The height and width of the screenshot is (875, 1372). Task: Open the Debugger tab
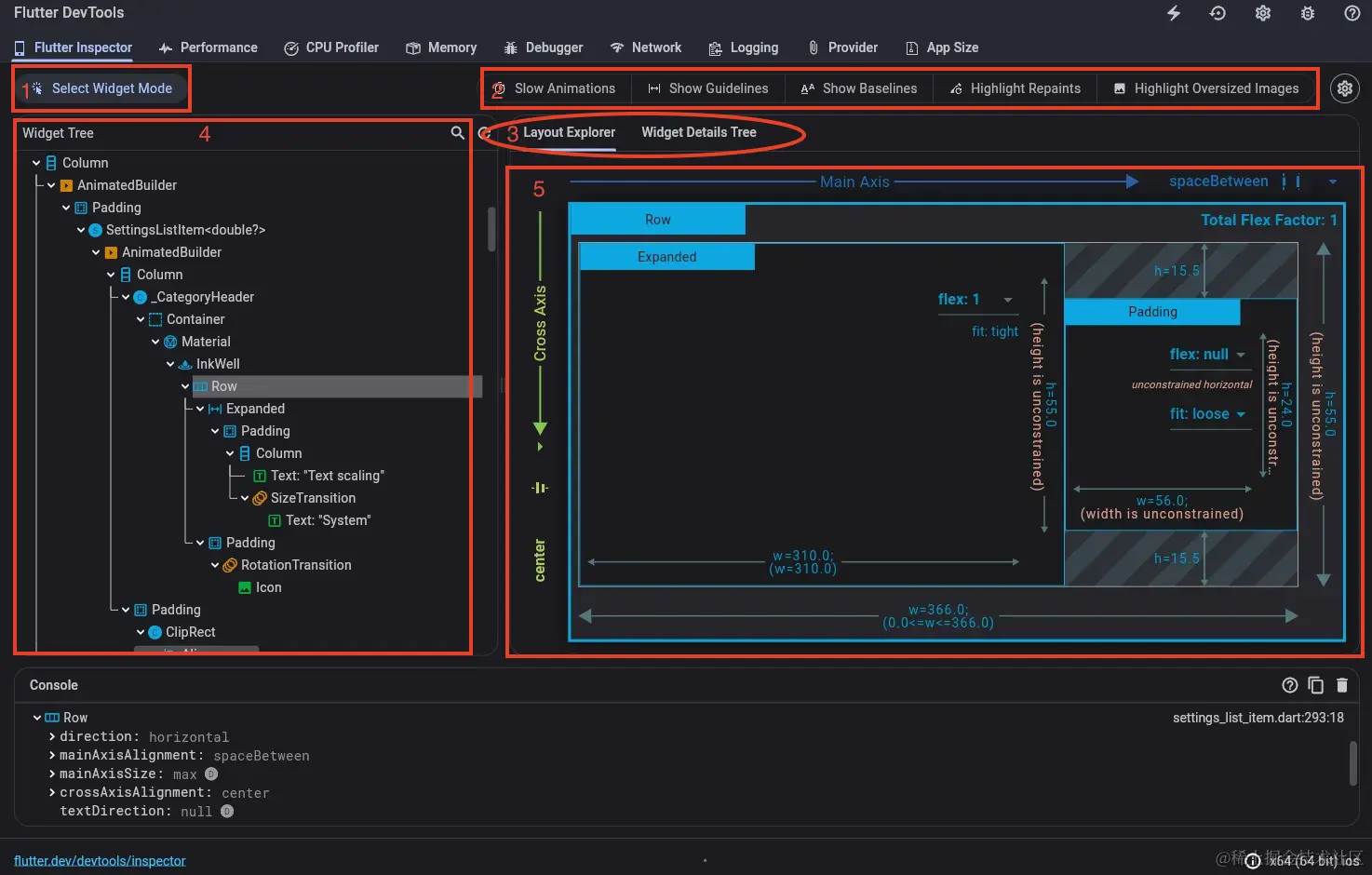[544, 47]
